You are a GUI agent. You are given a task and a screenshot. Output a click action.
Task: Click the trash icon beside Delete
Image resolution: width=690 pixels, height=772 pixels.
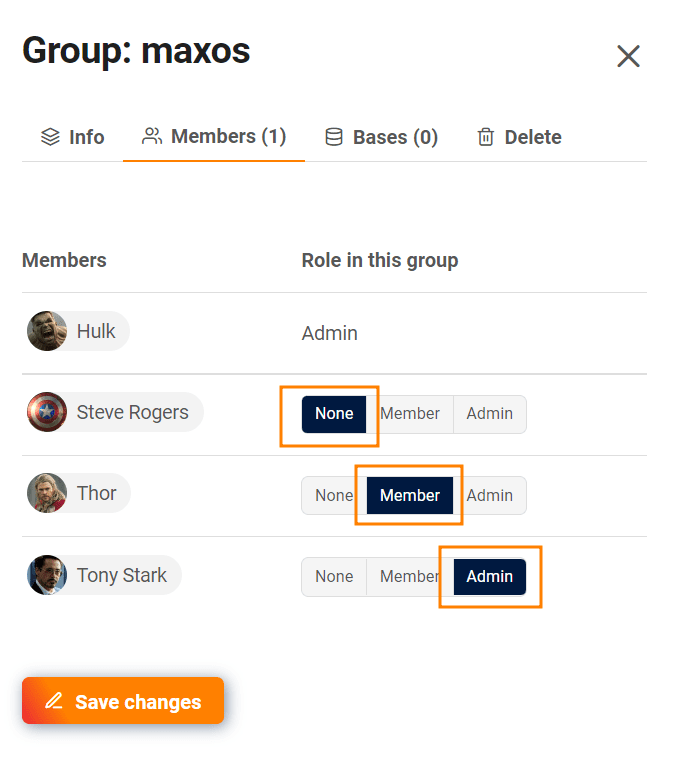486,137
